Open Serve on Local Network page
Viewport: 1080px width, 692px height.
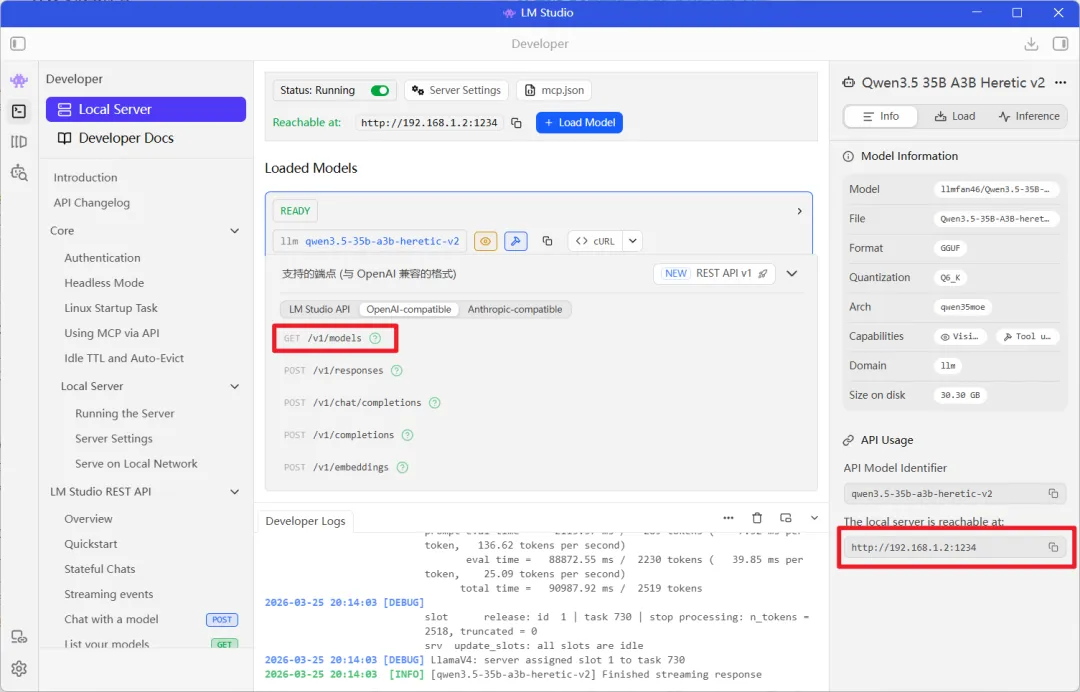point(136,464)
